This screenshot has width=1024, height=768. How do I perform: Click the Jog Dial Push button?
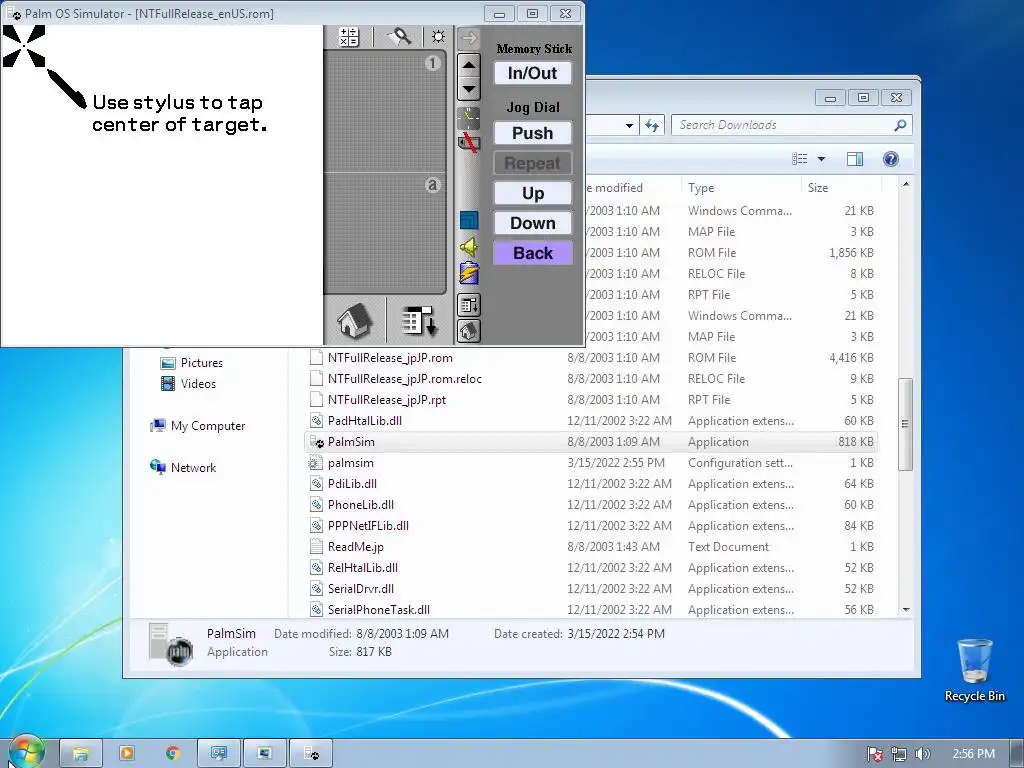533,133
